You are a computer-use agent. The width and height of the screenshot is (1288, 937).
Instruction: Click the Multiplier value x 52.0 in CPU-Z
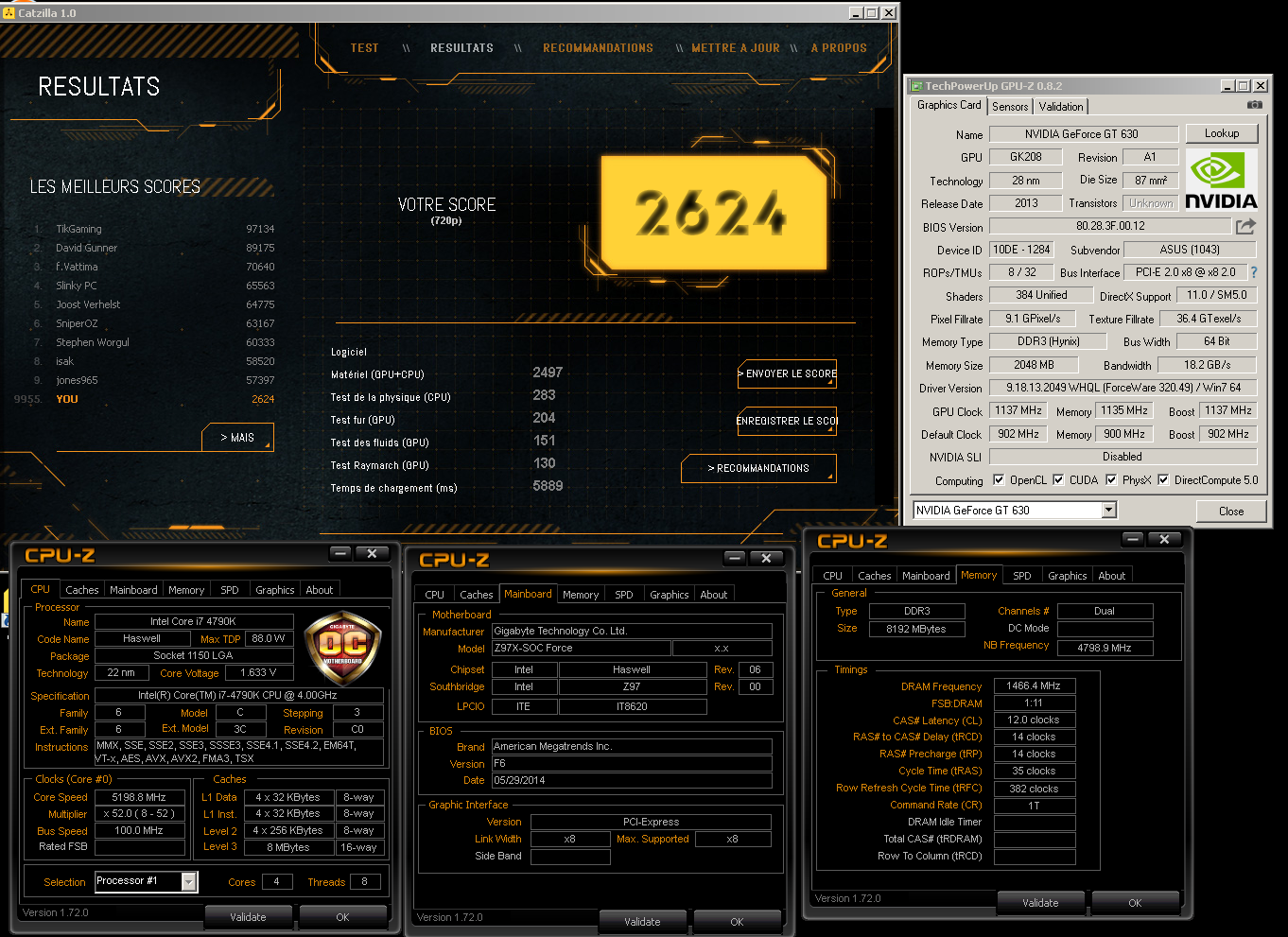(139, 814)
